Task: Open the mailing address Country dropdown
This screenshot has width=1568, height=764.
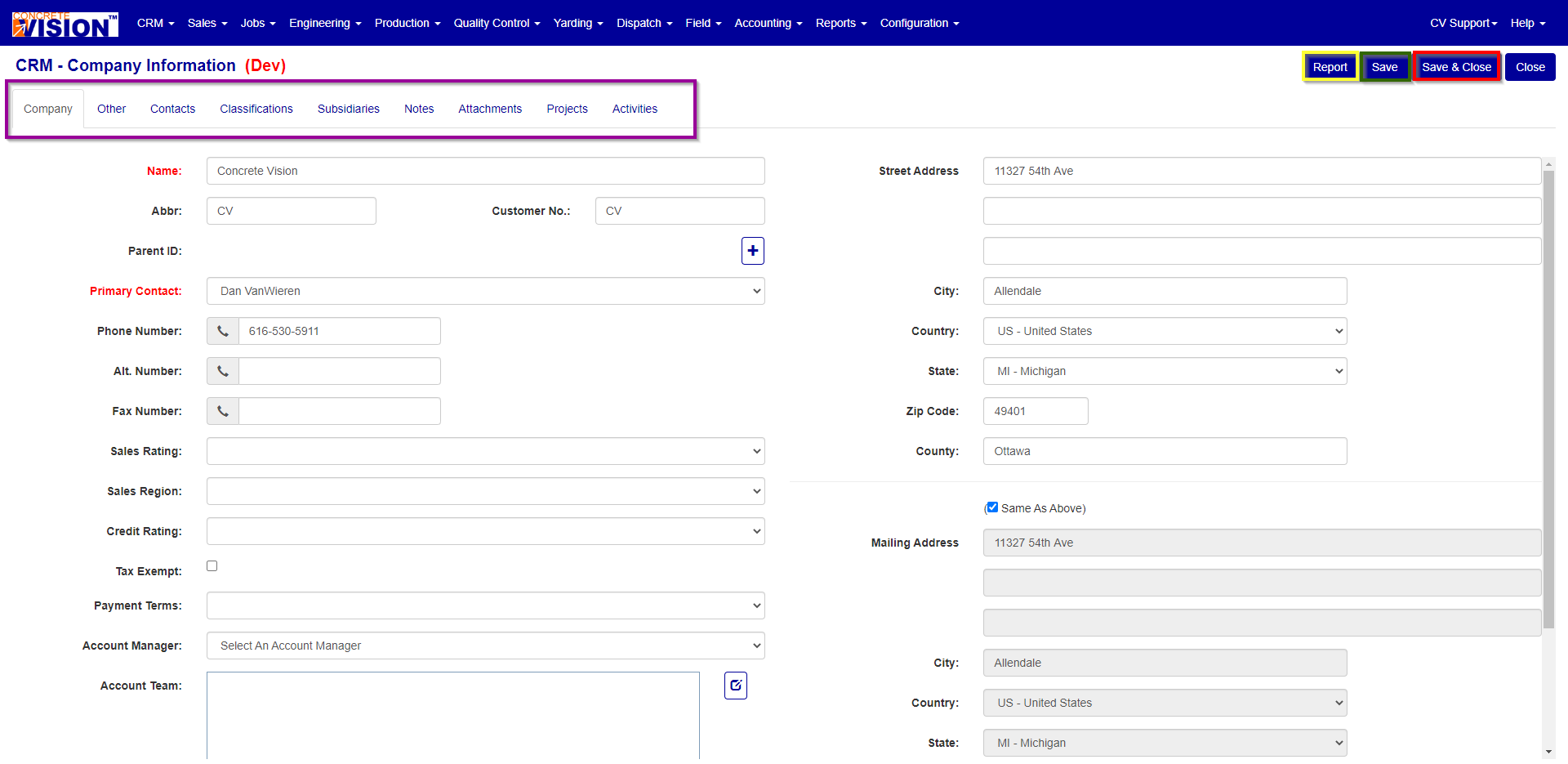Action: tap(1165, 703)
